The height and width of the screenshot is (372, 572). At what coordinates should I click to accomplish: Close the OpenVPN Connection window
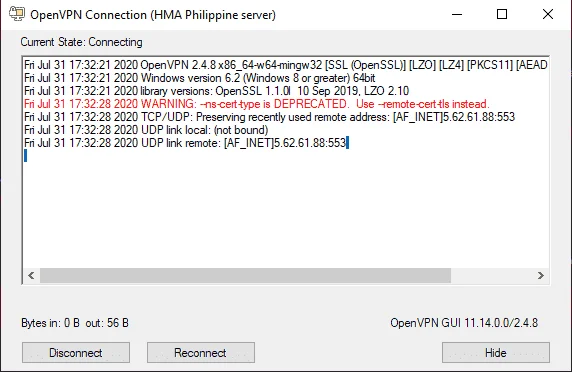[x=548, y=15]
